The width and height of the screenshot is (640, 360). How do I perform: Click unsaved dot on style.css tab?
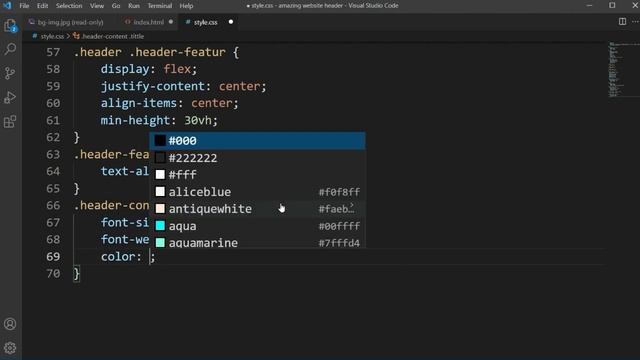[x=231, y=22]
